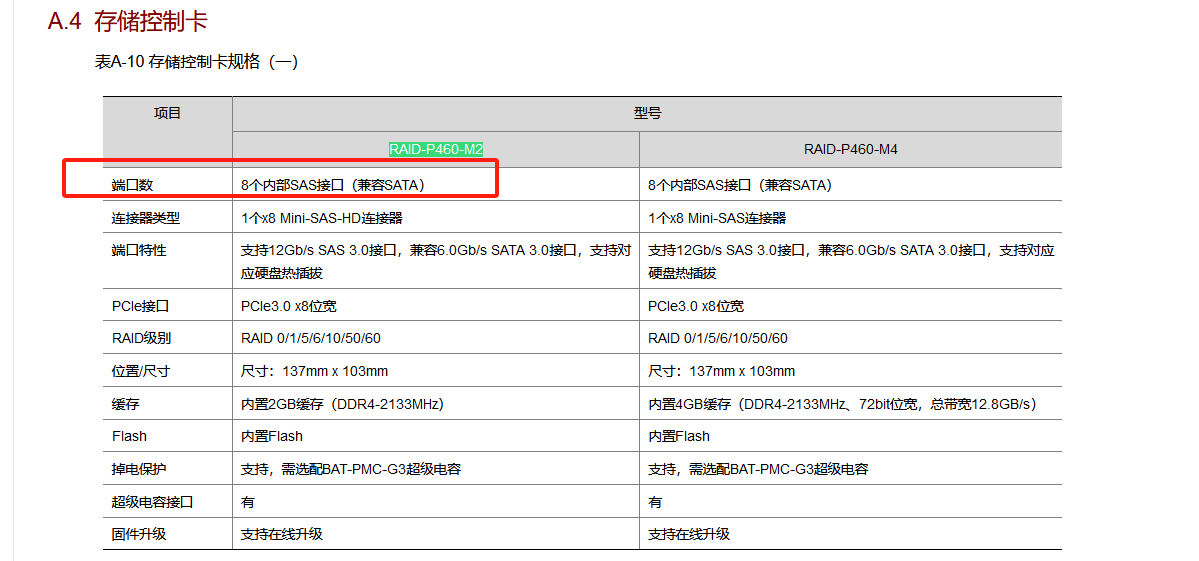This screenshot has width=1199, height=561.
Task: Click the Flash row label
Action: click(129, 436)
